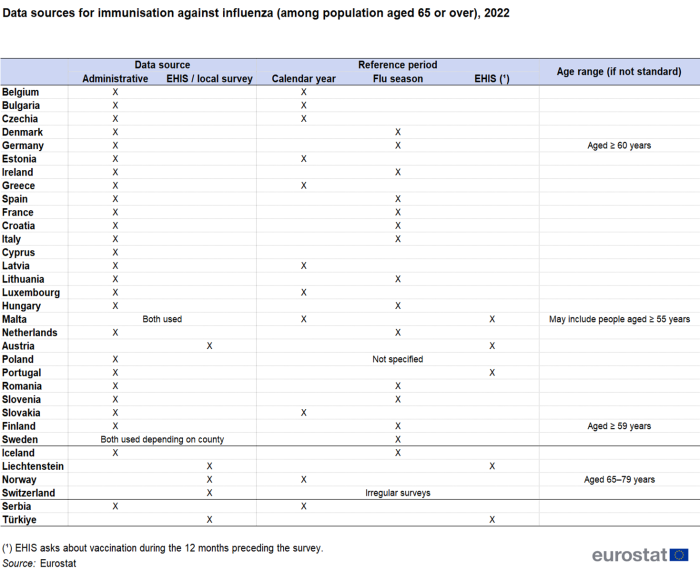Select the EHIS / local survey column header
Screen dimensions: 700x570
click(x=209, y=79)
